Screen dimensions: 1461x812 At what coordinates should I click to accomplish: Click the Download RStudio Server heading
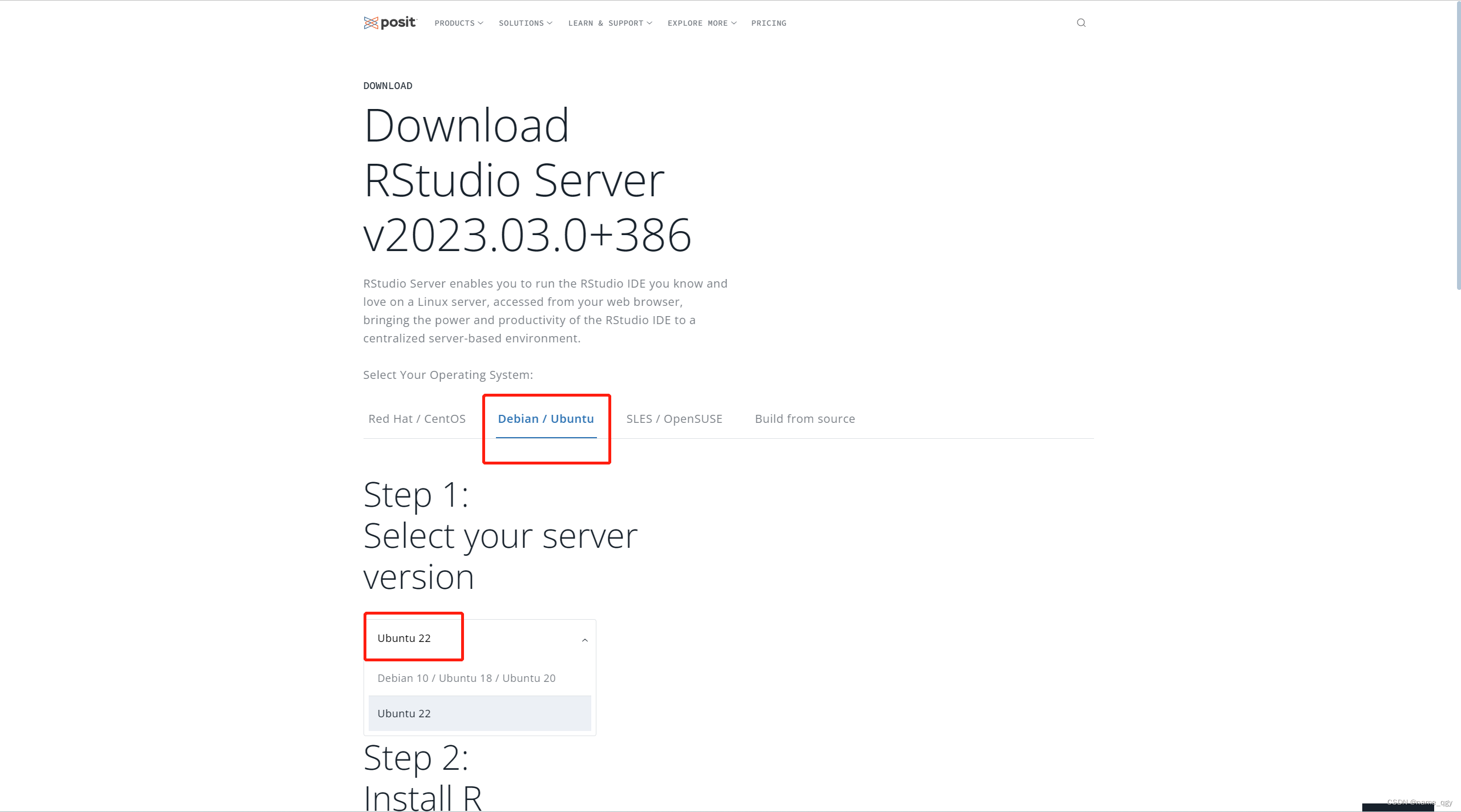[527, 180]
